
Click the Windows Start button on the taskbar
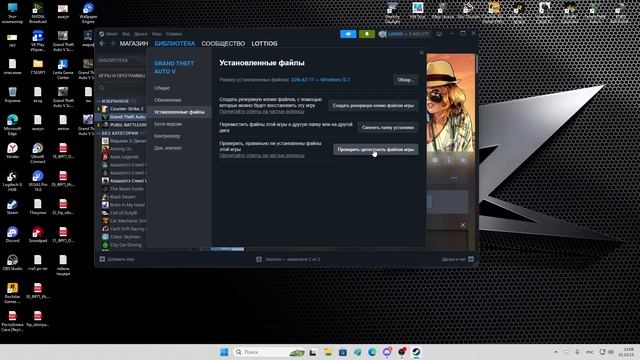tap(224, 352)
